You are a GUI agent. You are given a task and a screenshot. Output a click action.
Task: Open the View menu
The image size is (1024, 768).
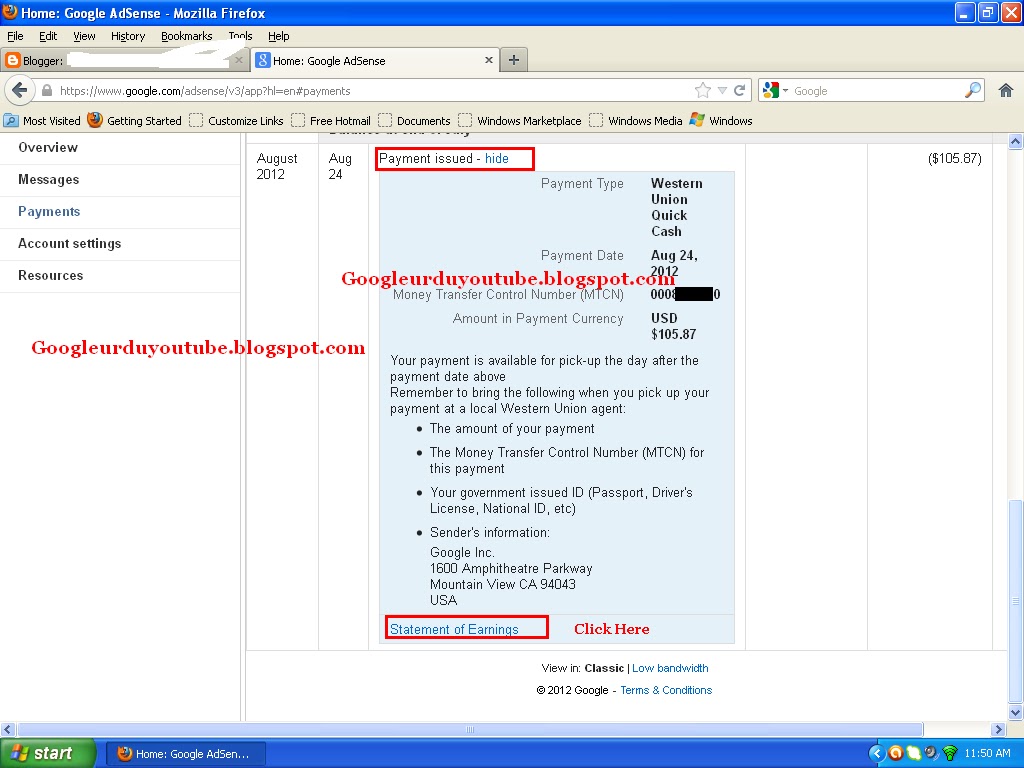tap(84, 36)
